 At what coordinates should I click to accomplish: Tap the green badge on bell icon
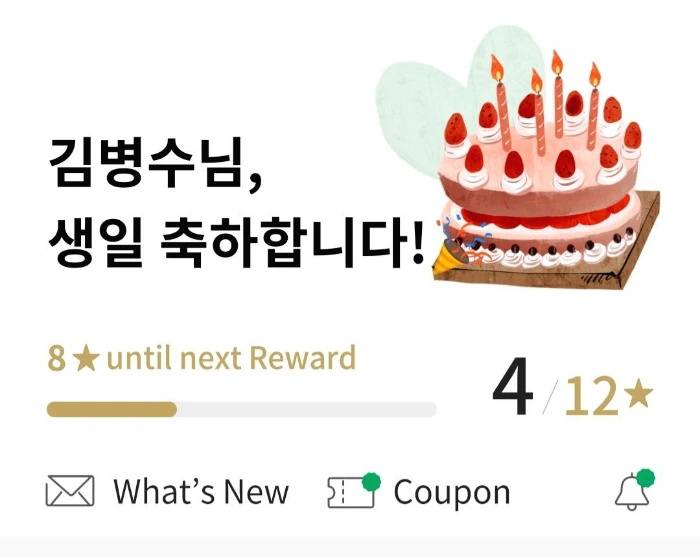[x=646, y=478]
